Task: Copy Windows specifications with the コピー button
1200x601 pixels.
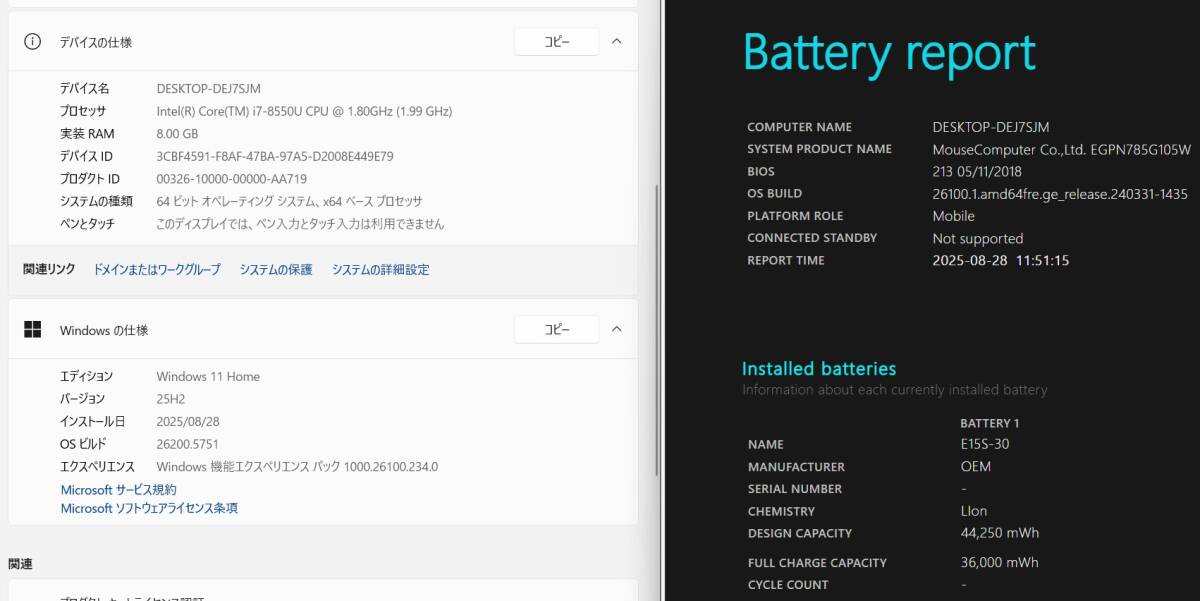Action: click(x=556, y=329)
